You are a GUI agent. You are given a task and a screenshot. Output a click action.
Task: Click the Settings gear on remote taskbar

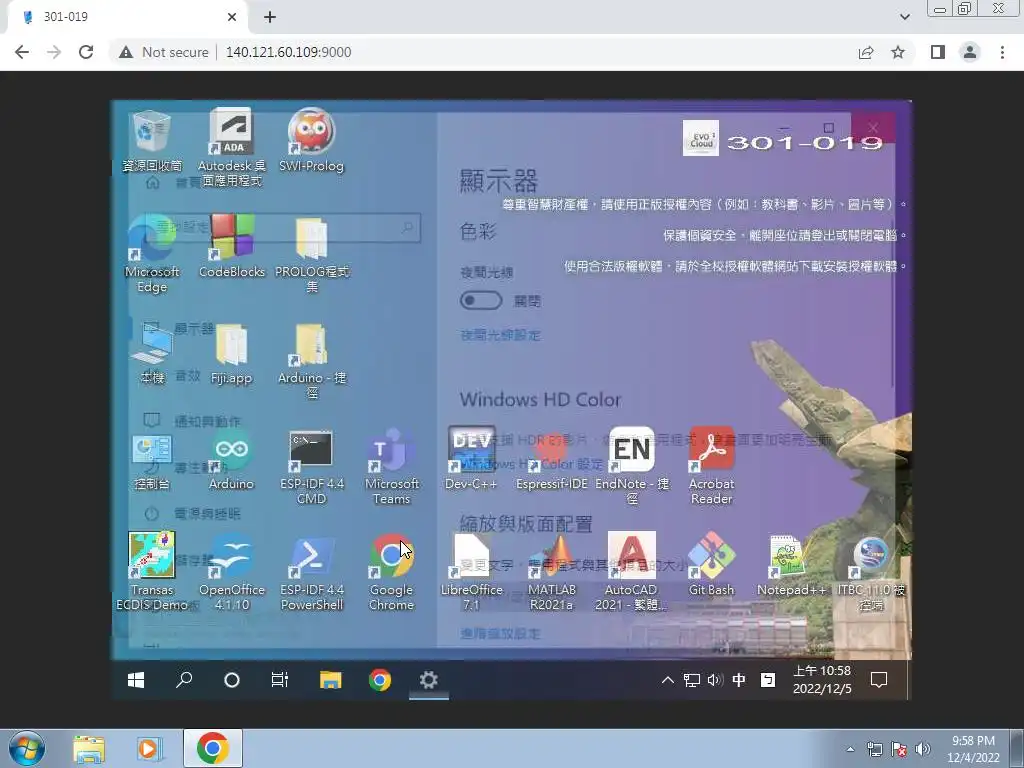point(428,680)
